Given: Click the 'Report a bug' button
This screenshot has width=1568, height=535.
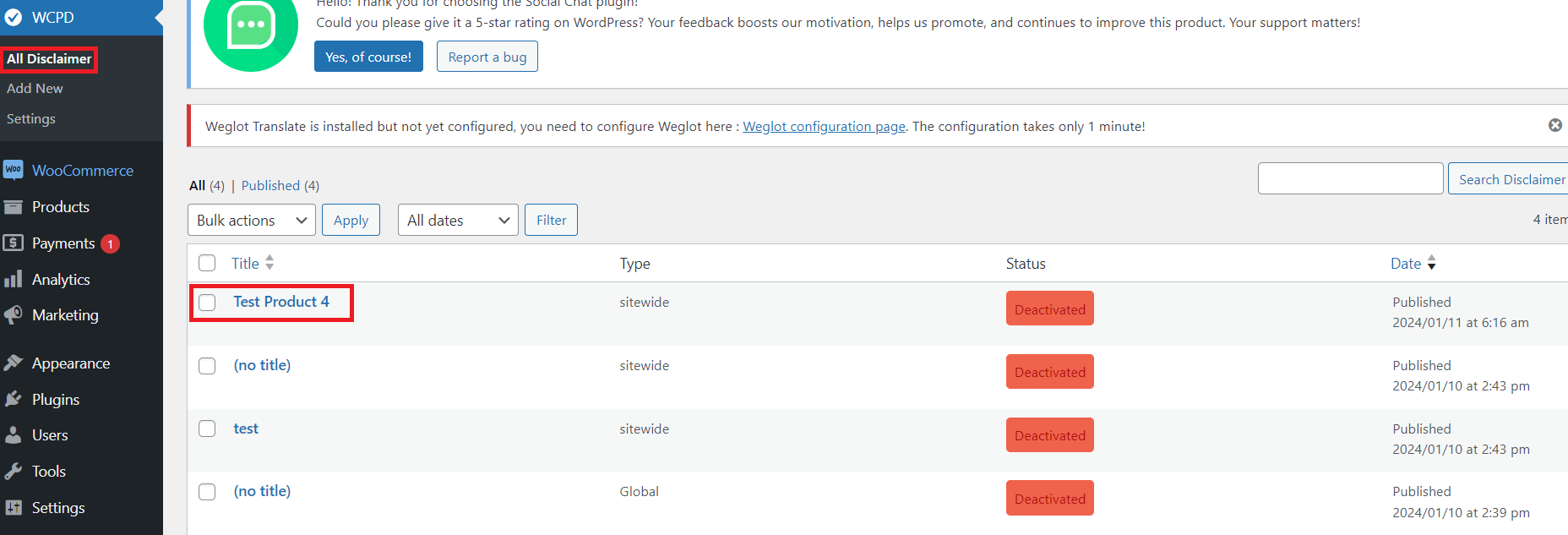Looking at the screenshot, I should [487, 57].
